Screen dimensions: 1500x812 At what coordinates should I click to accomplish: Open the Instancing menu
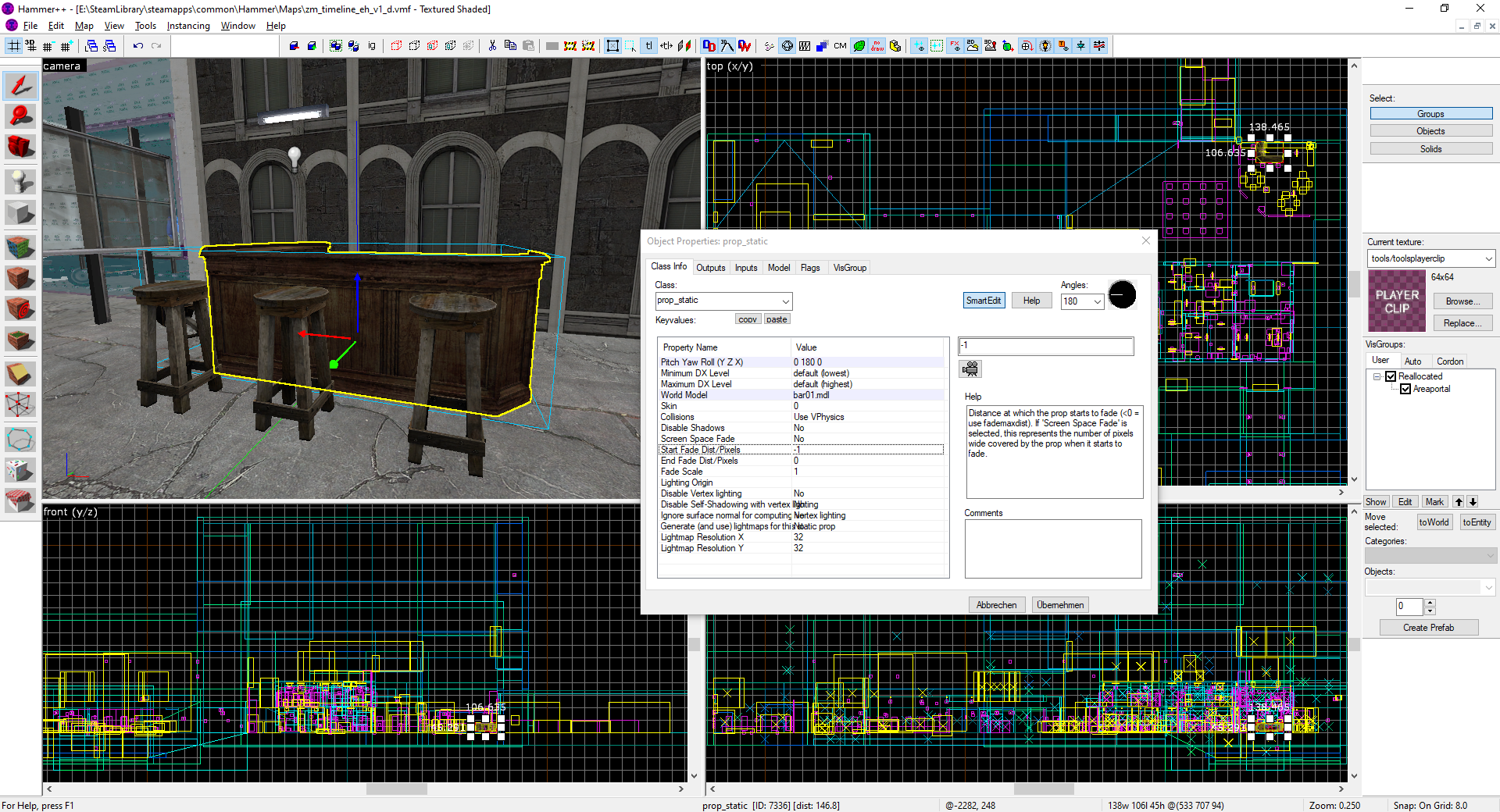point(188,26)
